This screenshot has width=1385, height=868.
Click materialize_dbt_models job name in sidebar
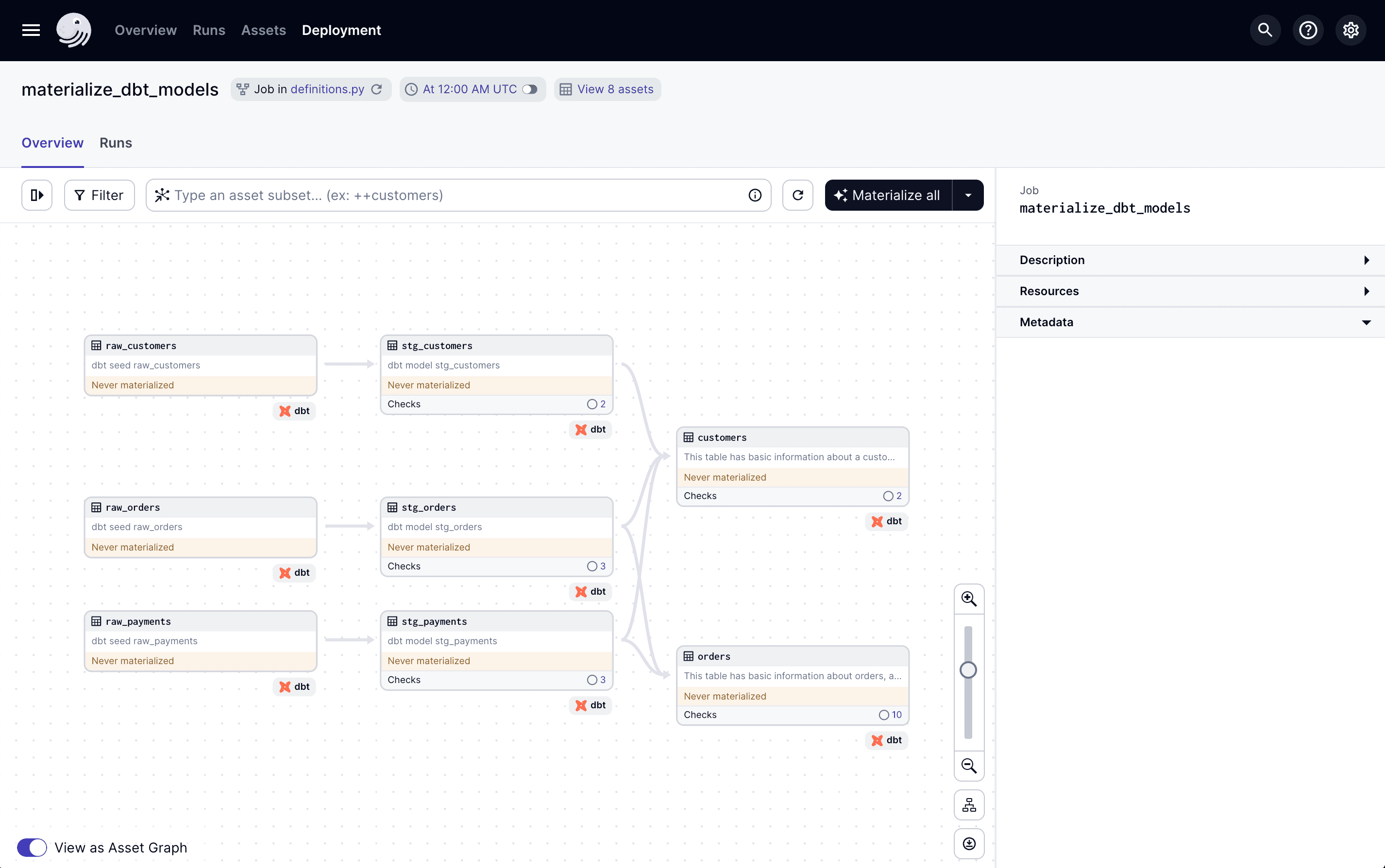pos(1105,208)
